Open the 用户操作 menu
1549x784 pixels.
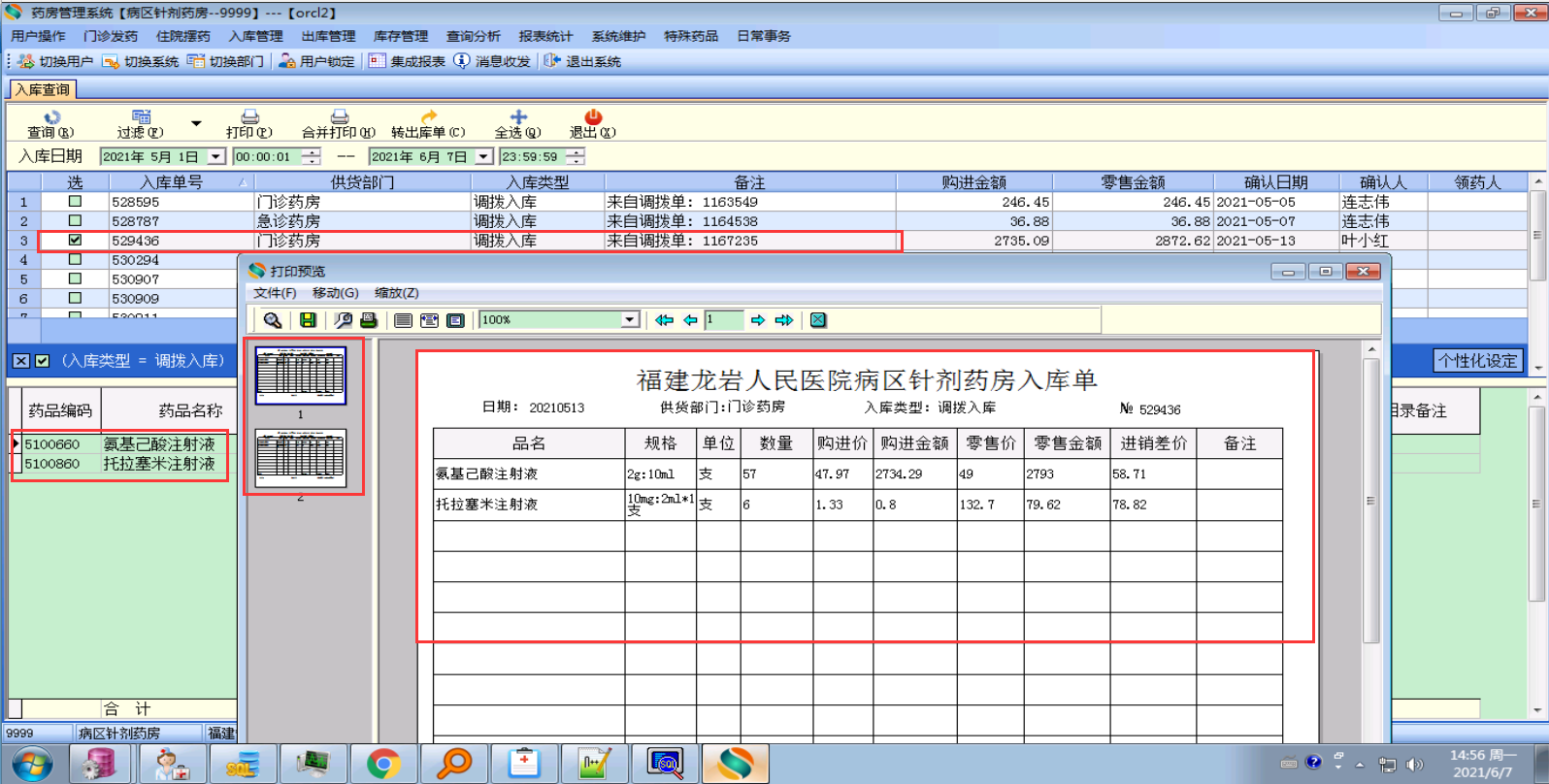click(x=39, y=36)
